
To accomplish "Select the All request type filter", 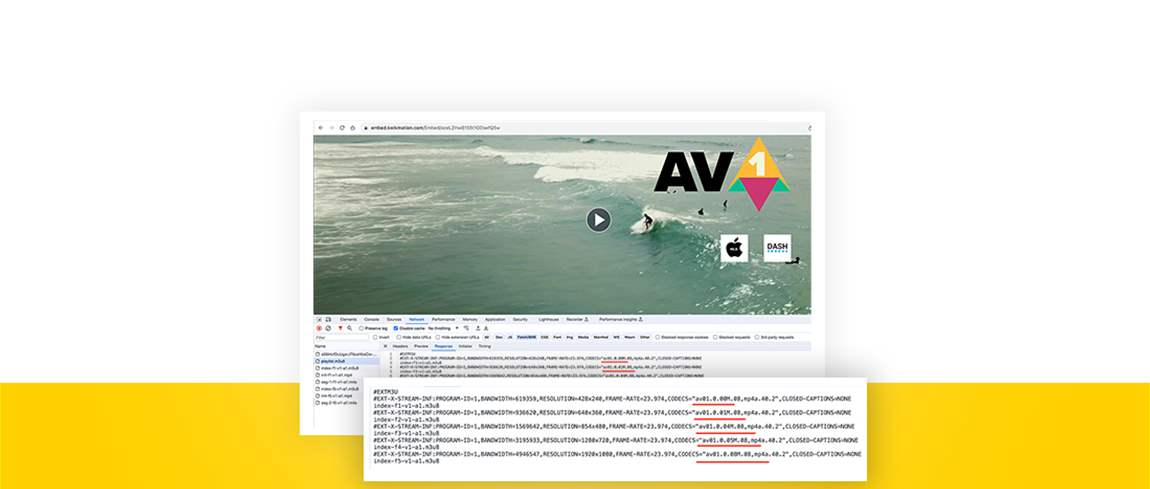I will pyautogui.click(x=487, y=337).
